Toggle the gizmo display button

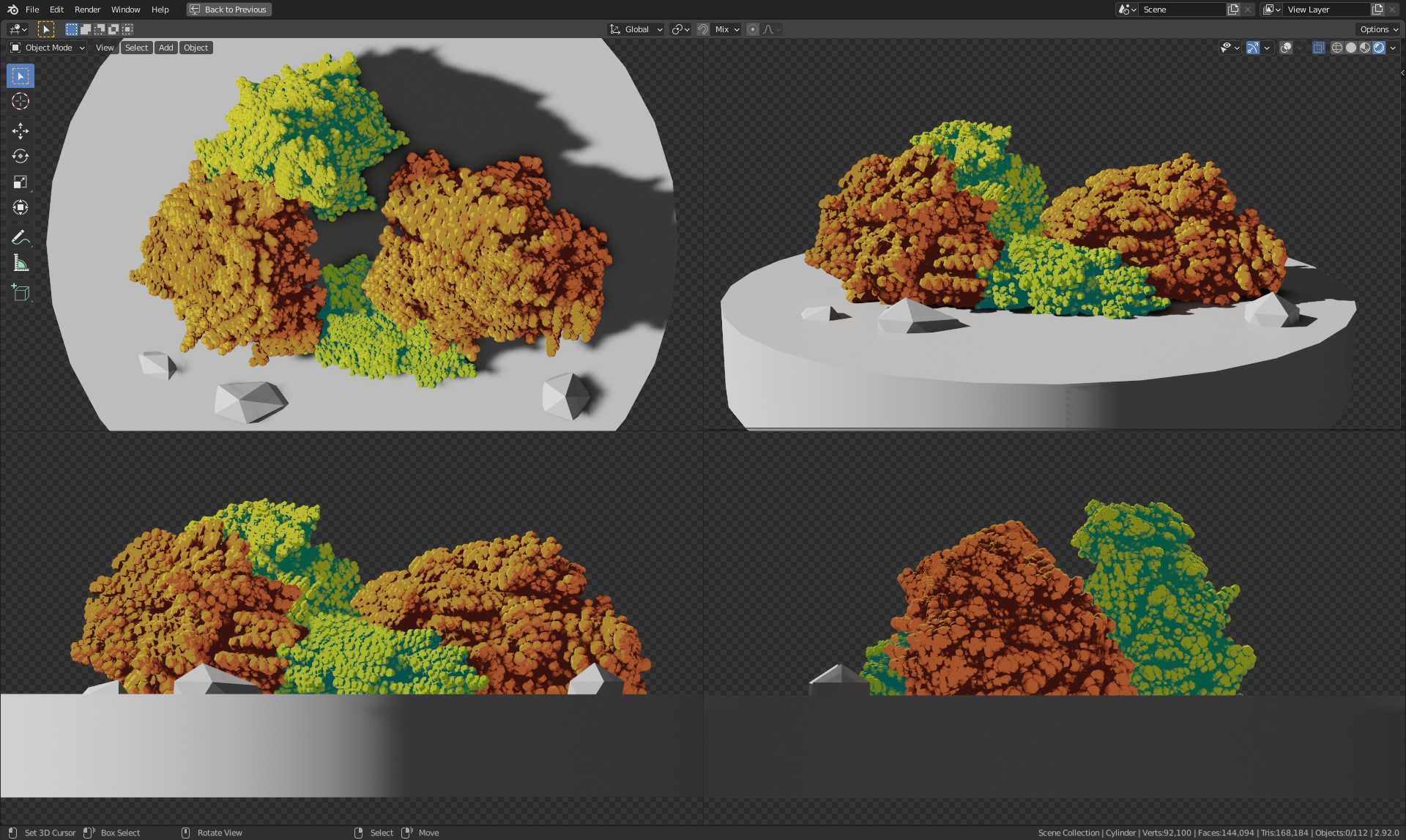coord(1253,48)
